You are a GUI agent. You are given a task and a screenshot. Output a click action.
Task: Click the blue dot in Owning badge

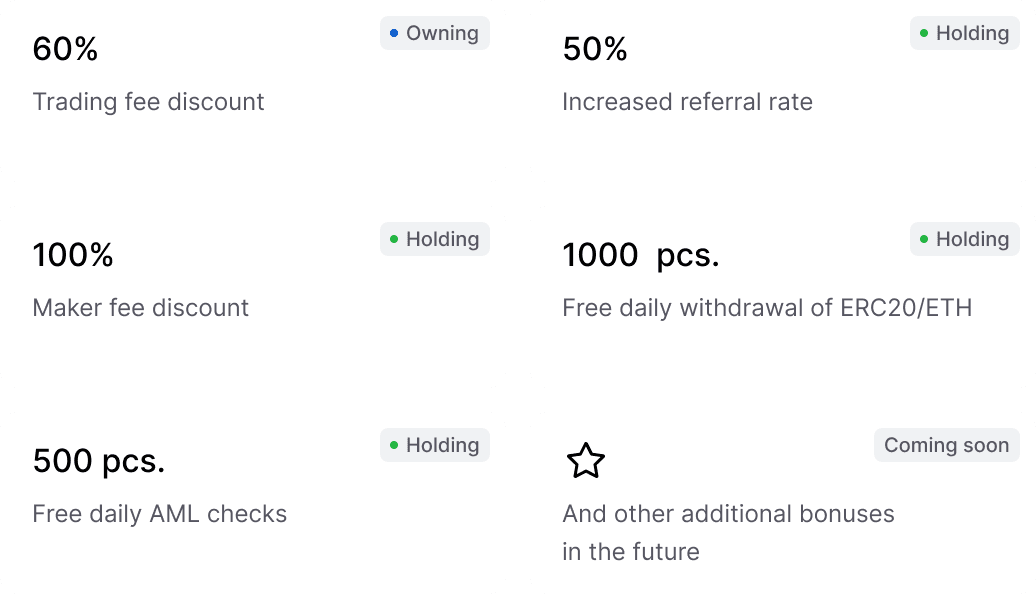click(x=394, y=33)
